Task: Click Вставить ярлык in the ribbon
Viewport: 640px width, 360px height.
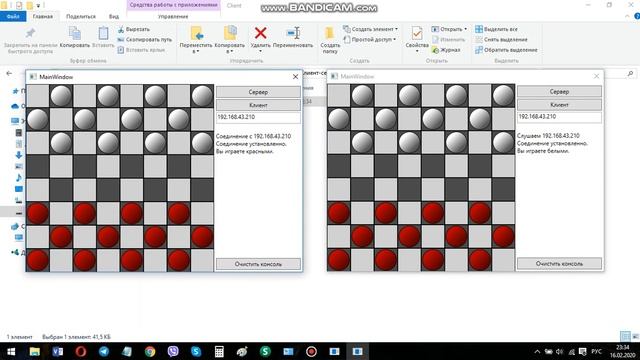Action: click(141, 50)
